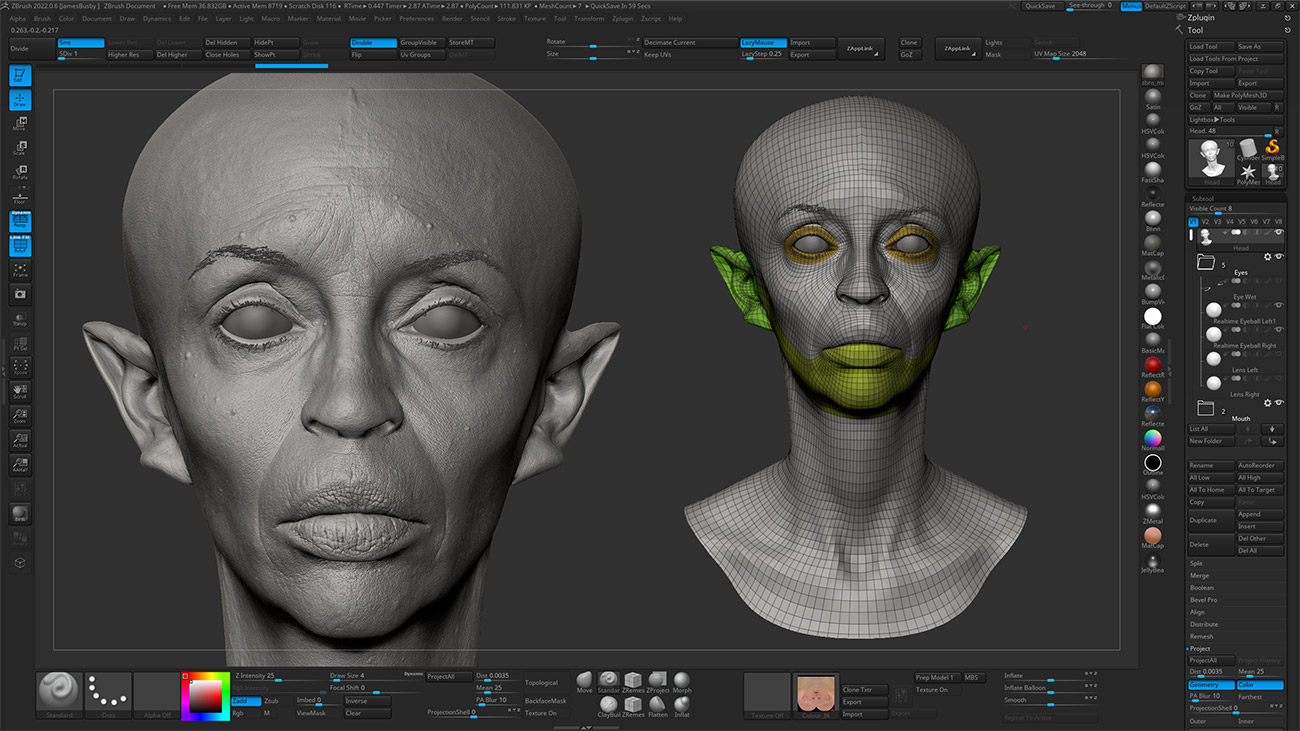Select the Draw mode icon
1300x731 pixels.
(20, 100)
